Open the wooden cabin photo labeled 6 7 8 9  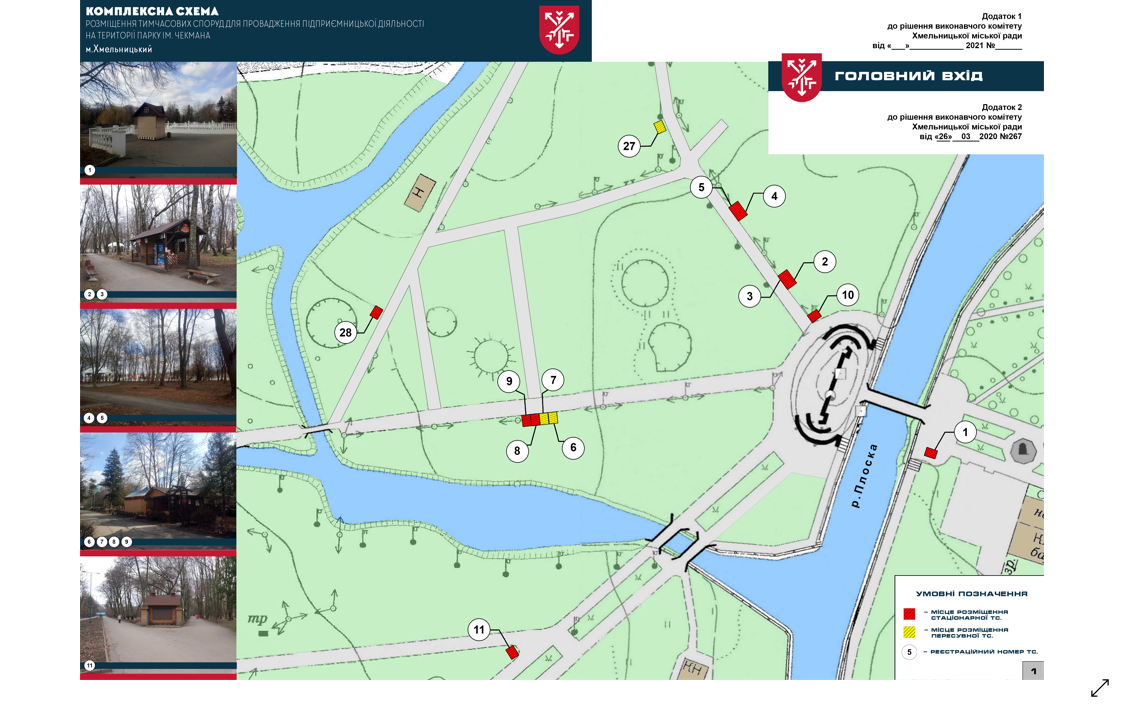click(158, 491)
